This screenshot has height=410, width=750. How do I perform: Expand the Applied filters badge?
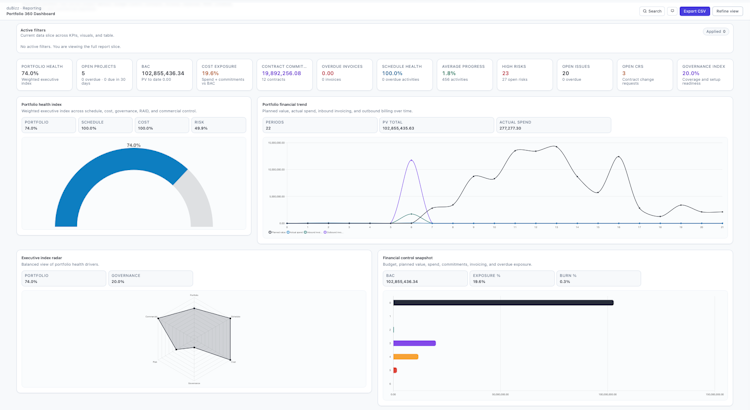click(x=716, y=32)
